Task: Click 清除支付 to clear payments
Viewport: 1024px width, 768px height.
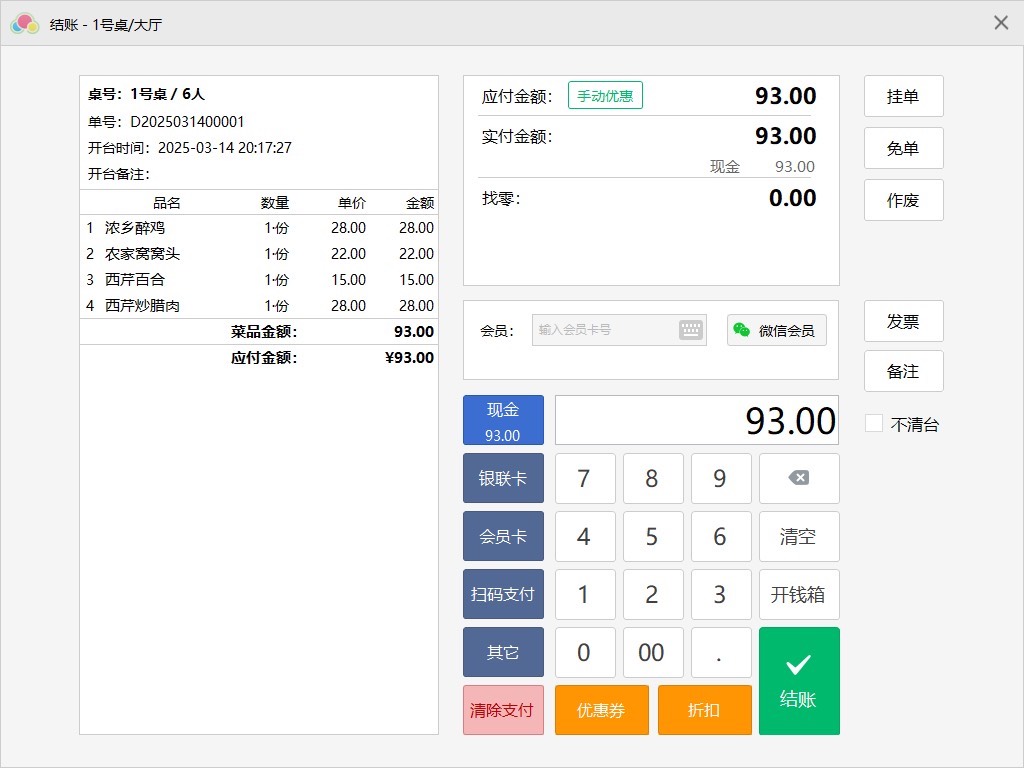Action: [x=503, y=711]
